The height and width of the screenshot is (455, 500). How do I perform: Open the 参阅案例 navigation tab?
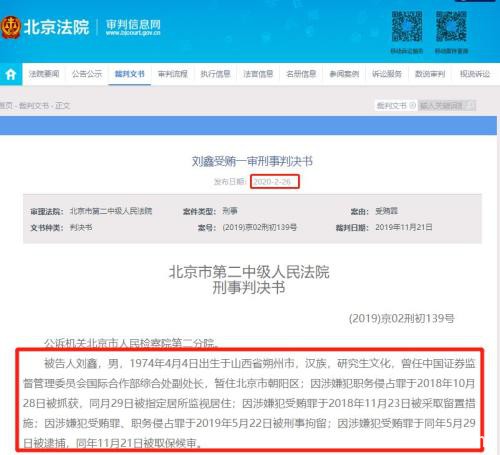click(x=344, y=74)
